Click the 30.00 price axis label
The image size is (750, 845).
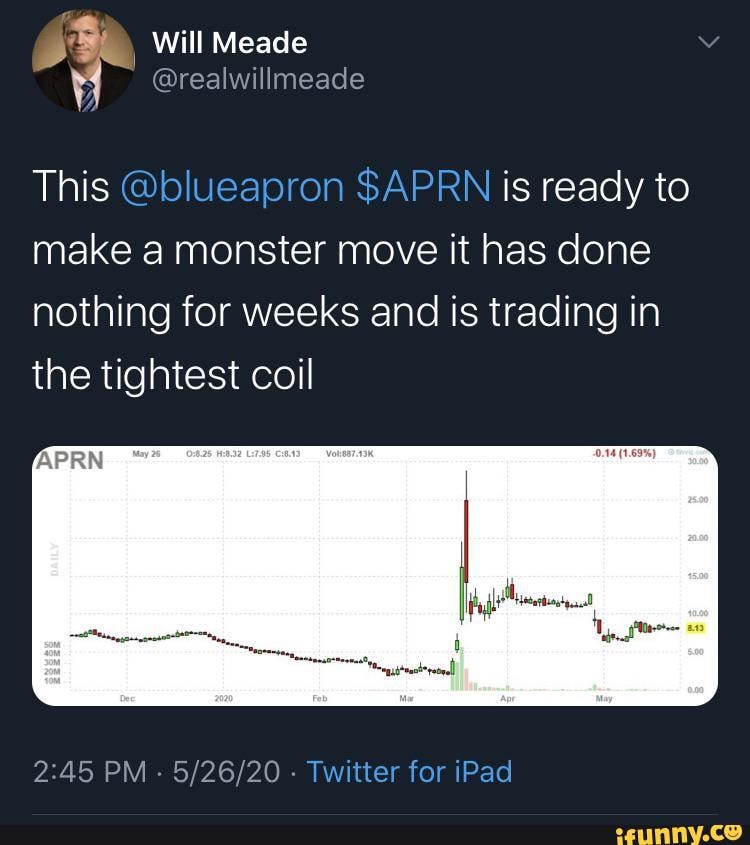click(696, 462)
